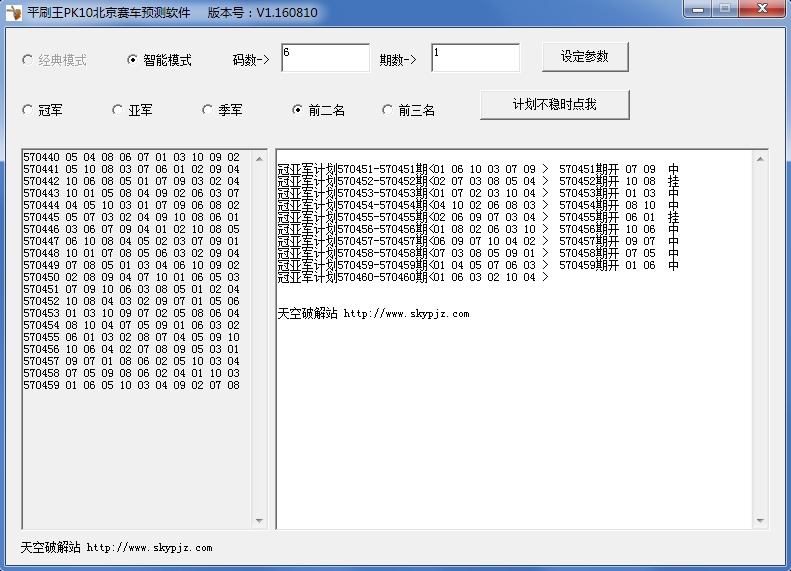Click the app icon in title bar
Viewport: 791px width, 571px height.
[x=14, y=13]
